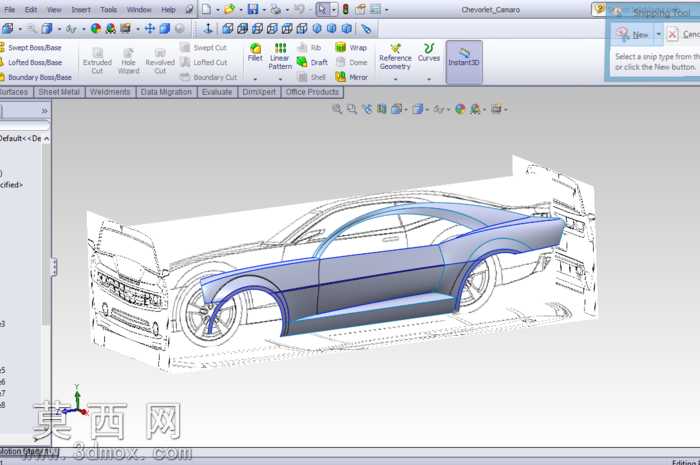Click the New document icon
Image resolution: width=700 pixels, height=465 pixels.
coord(206,9)
